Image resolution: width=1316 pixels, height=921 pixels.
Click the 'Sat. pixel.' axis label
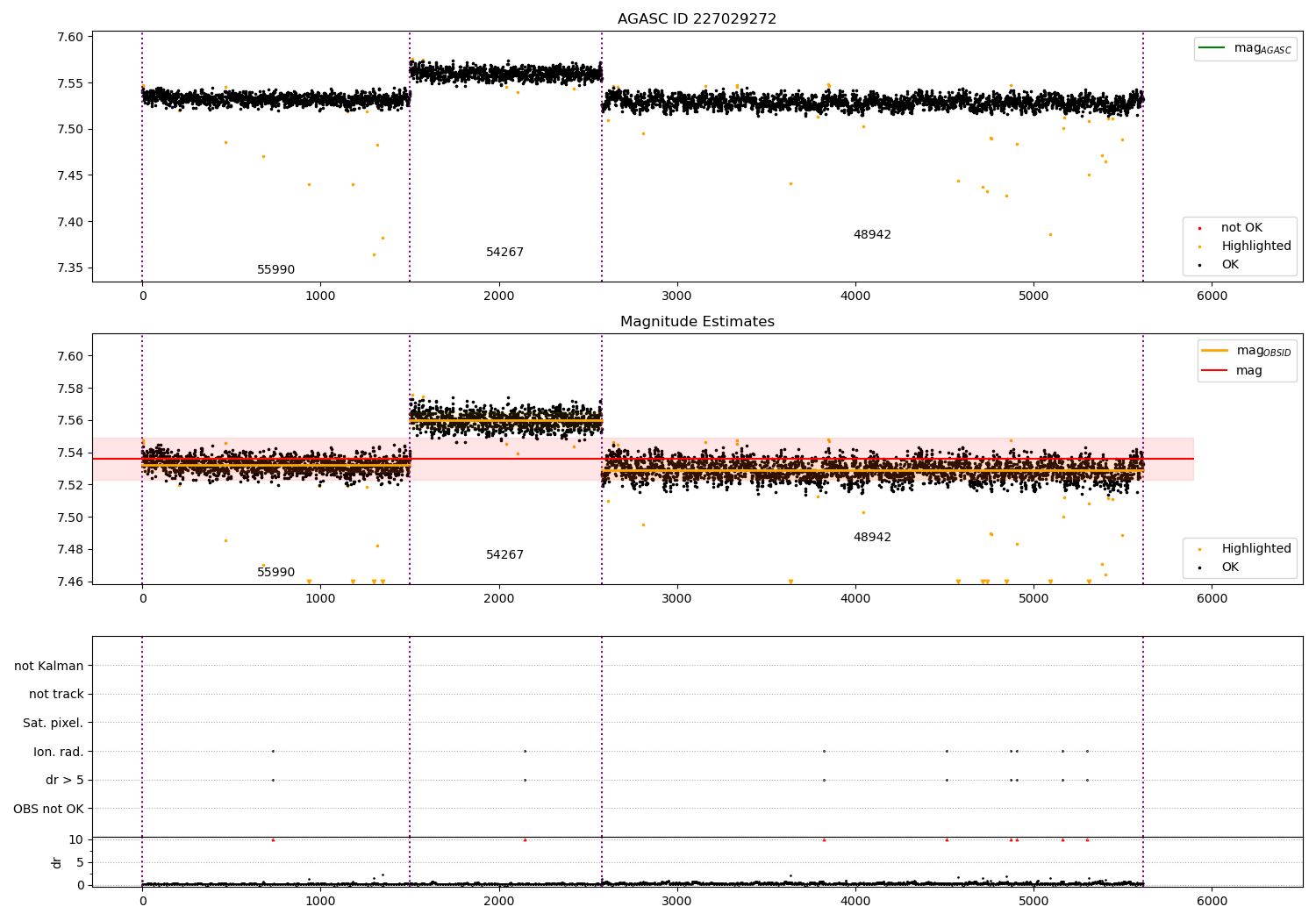(53, 724)
